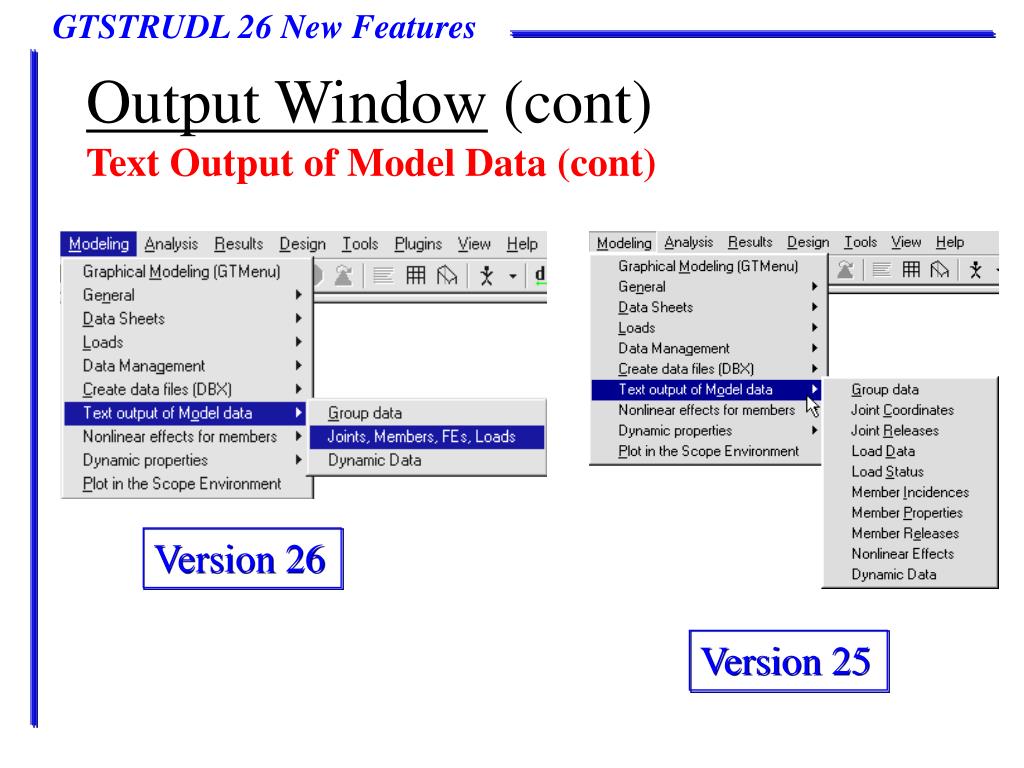Expand Data Sheets submenu arrow in Version 26 menu
This screenshot has width=1024, height=768.
pyautogui.click(x=298, y=318)
